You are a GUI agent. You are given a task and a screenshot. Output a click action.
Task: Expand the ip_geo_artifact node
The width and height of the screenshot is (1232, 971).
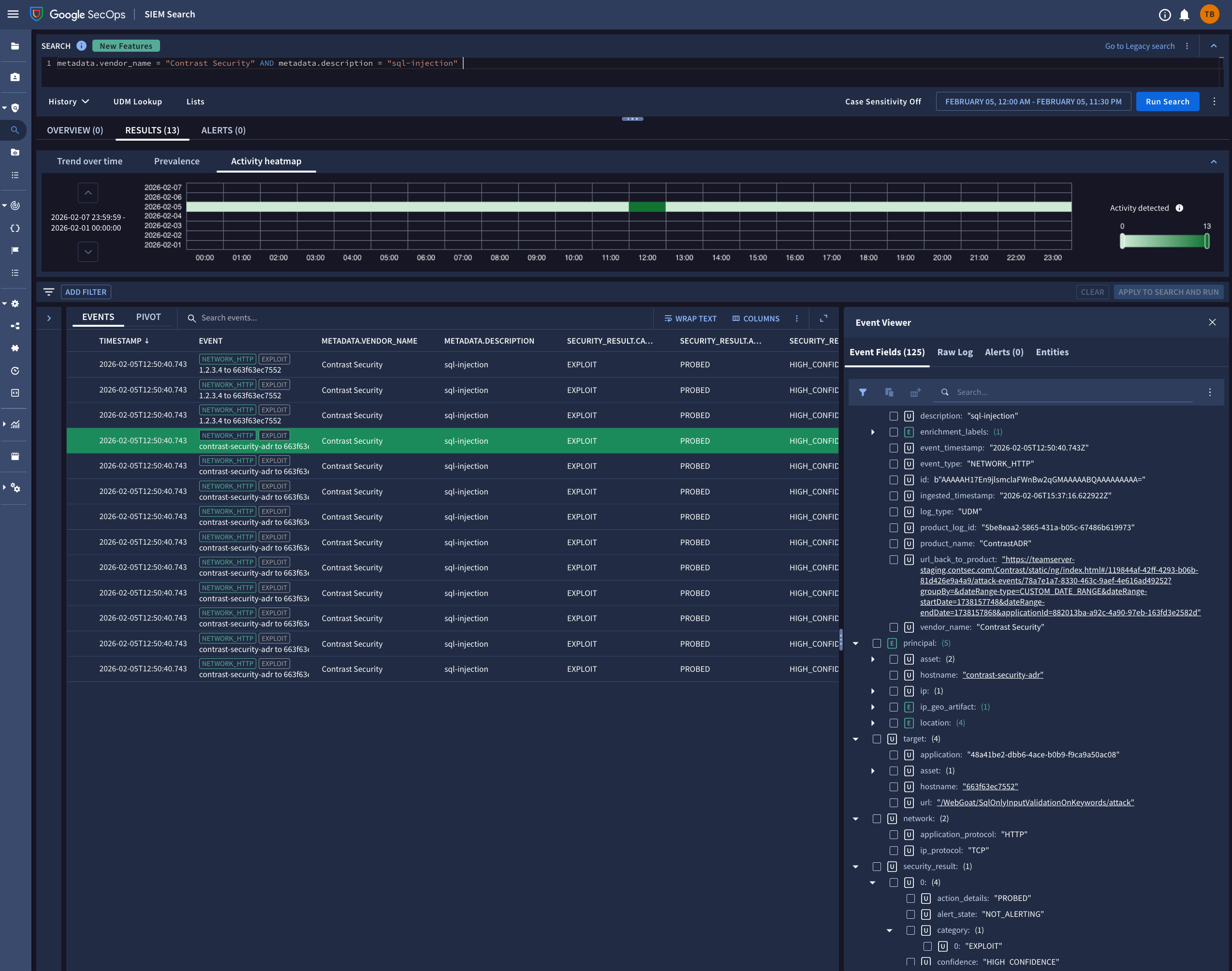tap(873, 707)
